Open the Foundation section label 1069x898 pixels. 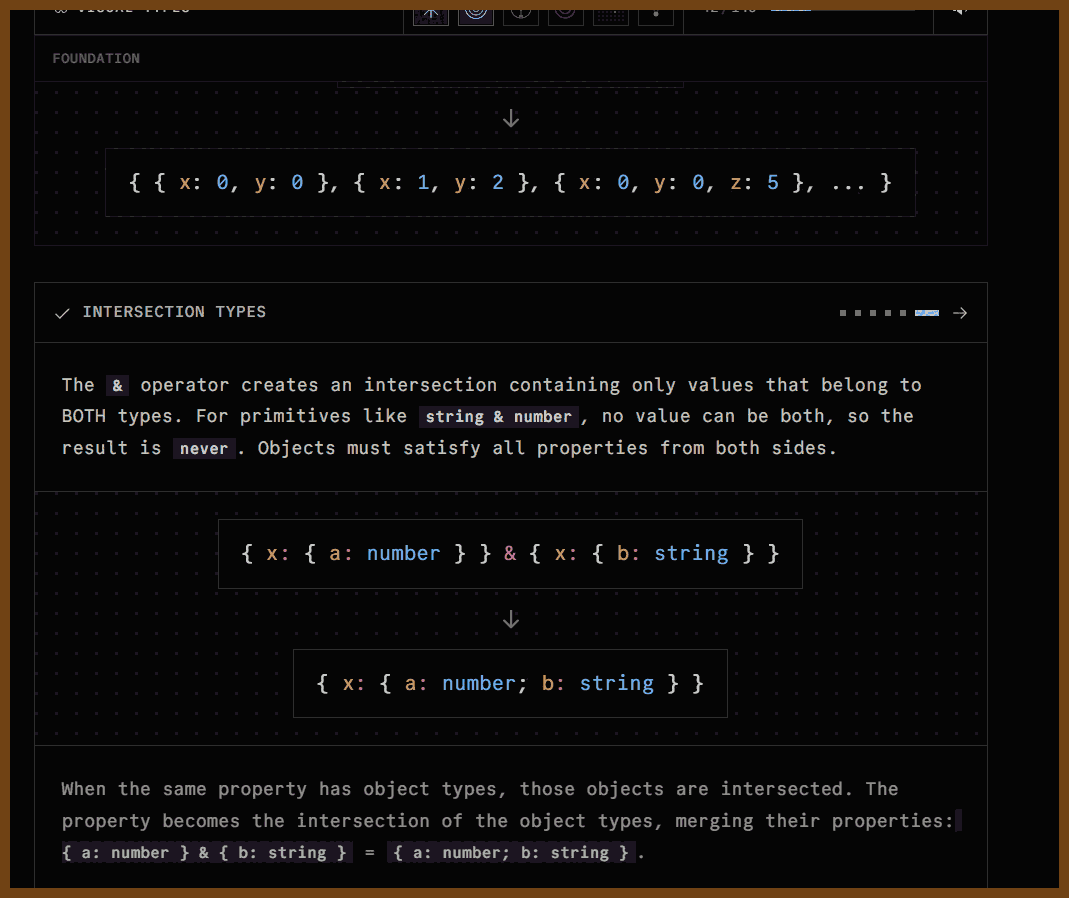coord(96,59)
